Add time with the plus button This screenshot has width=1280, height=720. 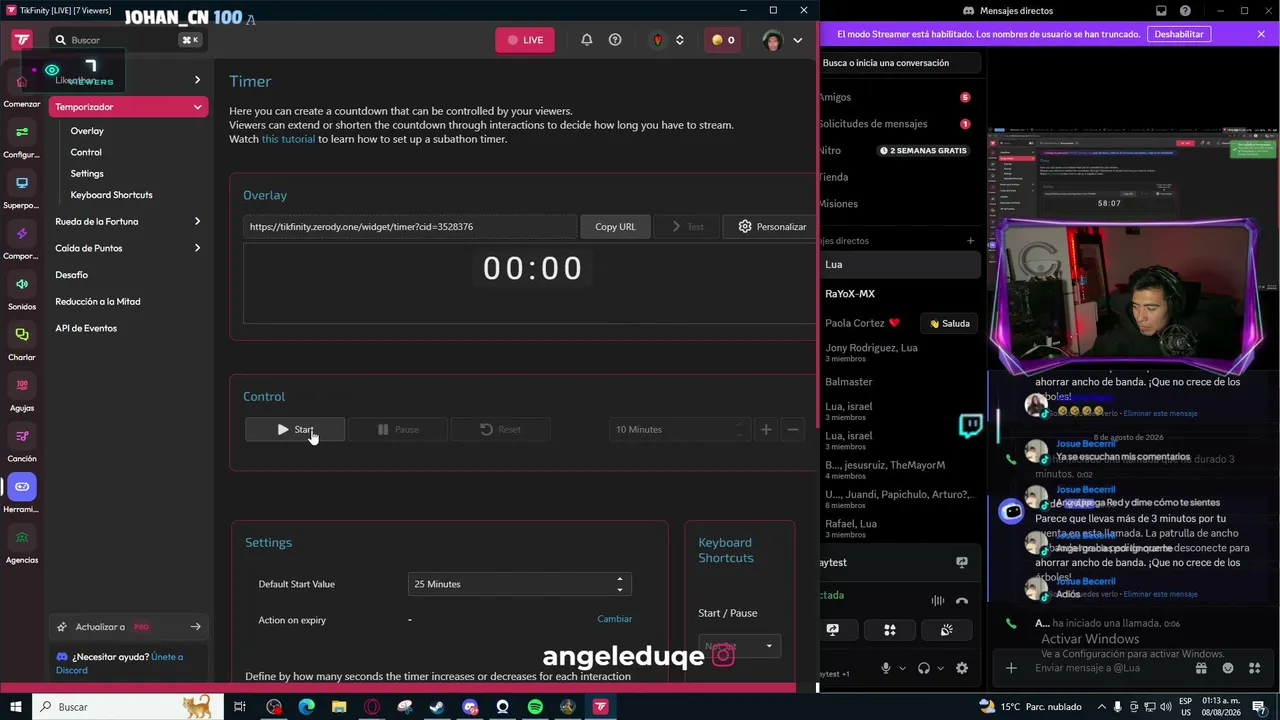766,429
